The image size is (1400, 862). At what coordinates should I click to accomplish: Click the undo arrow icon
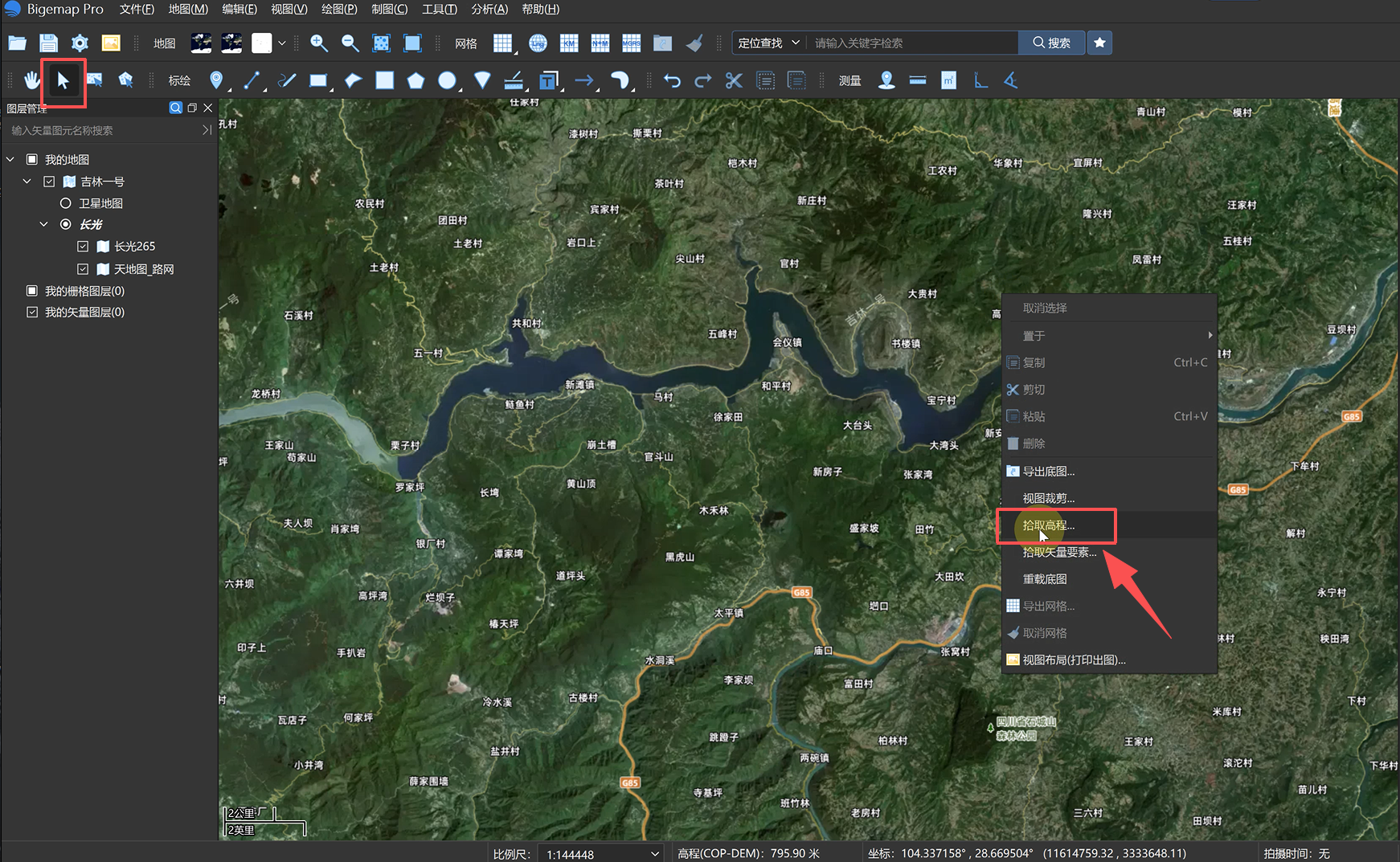[x=672, y=80]
